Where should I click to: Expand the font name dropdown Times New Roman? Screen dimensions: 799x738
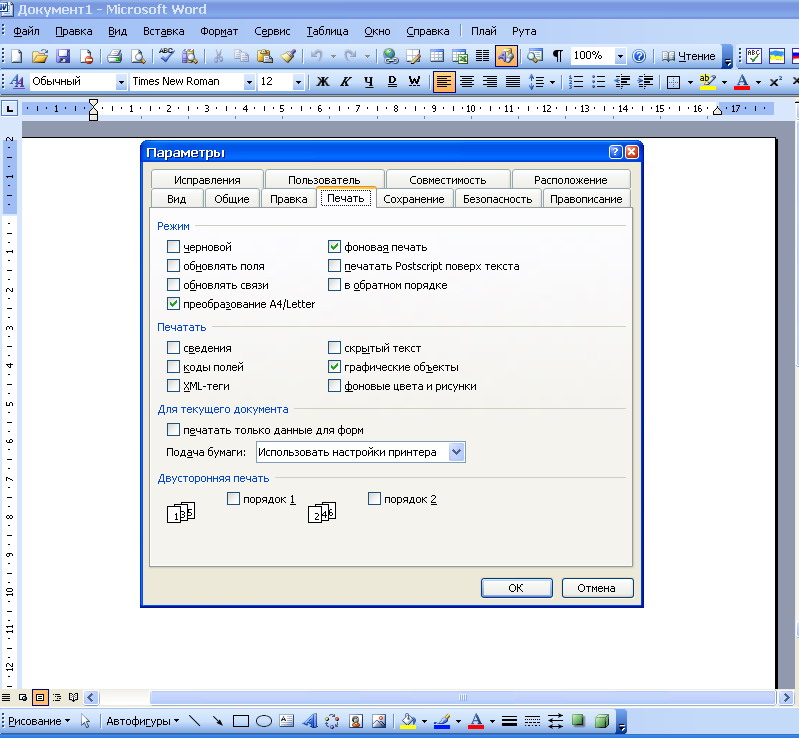point(249,82)
